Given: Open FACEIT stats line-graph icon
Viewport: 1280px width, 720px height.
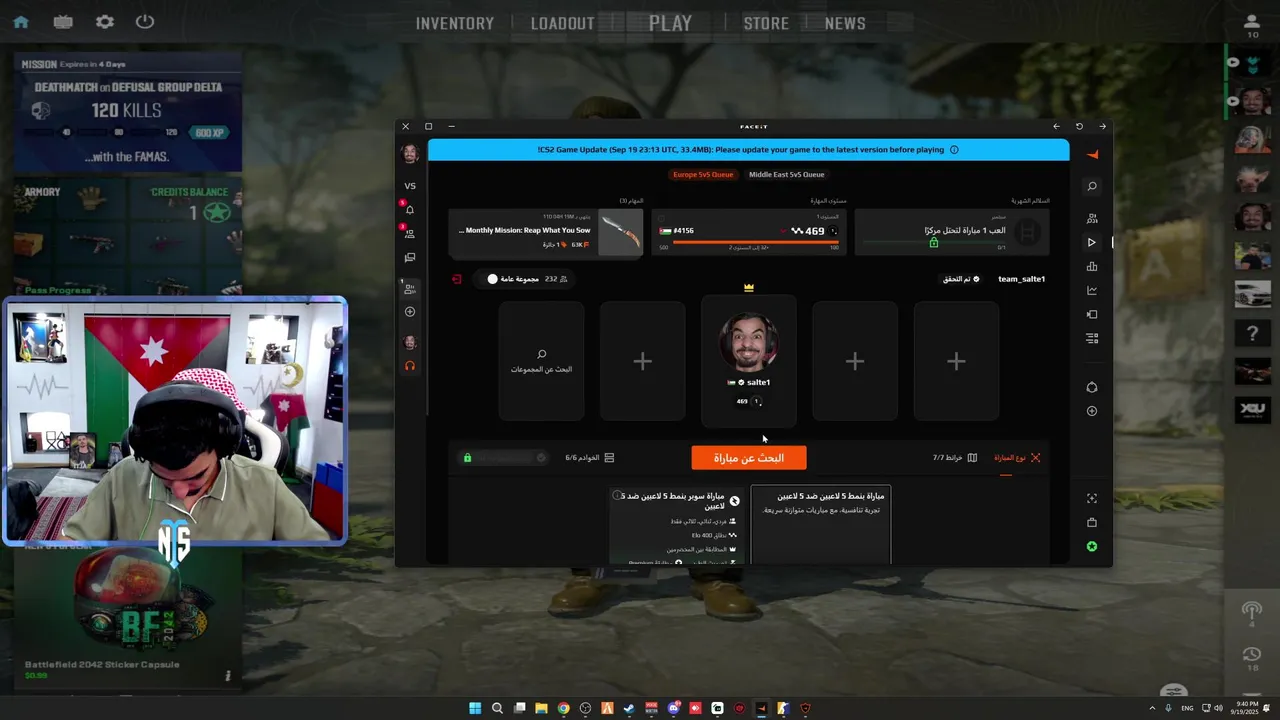Looking at the screenshot, I should tap(1092, 290).
